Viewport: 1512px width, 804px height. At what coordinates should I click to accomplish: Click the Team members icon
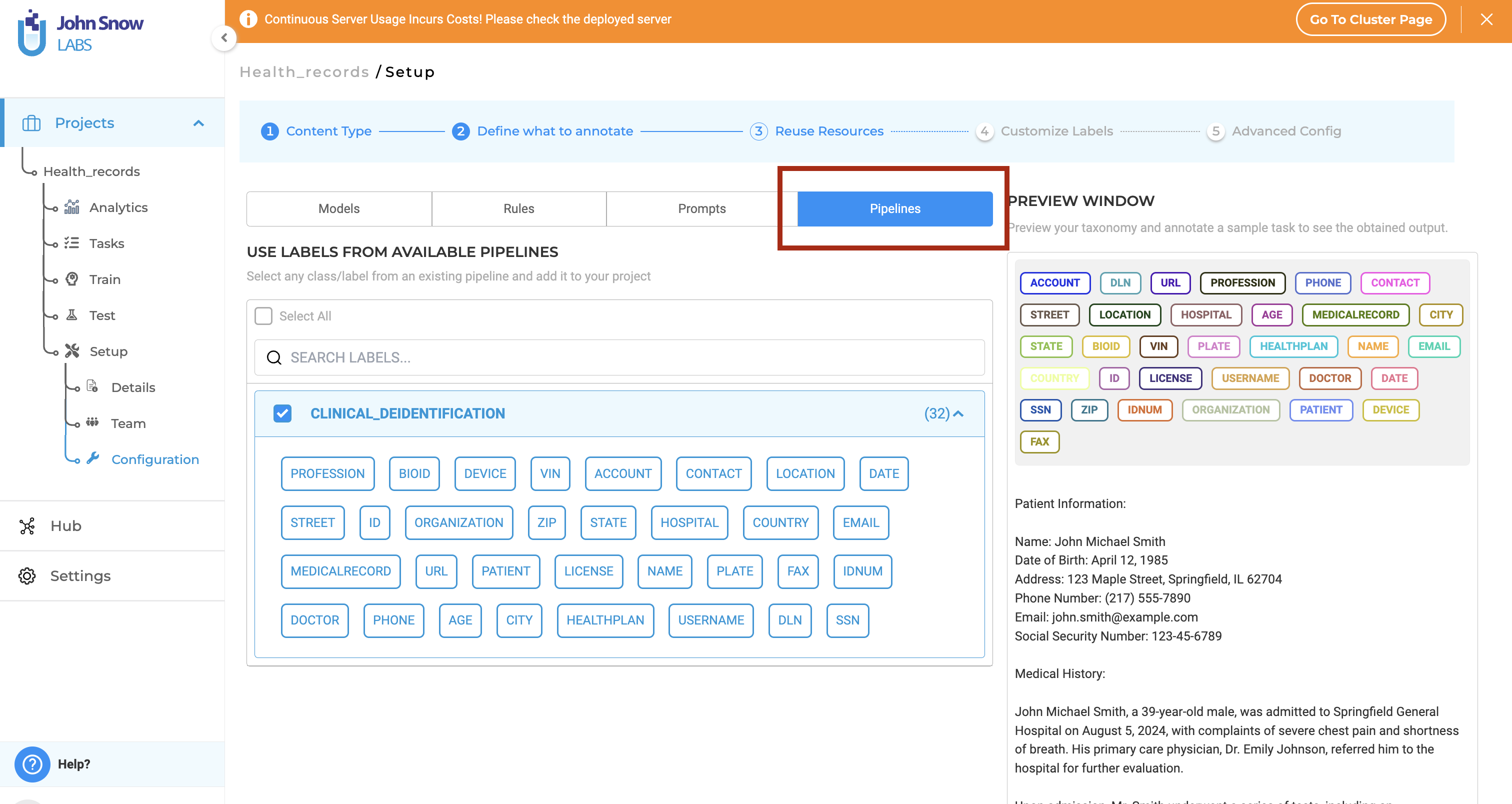click(92, 422)
